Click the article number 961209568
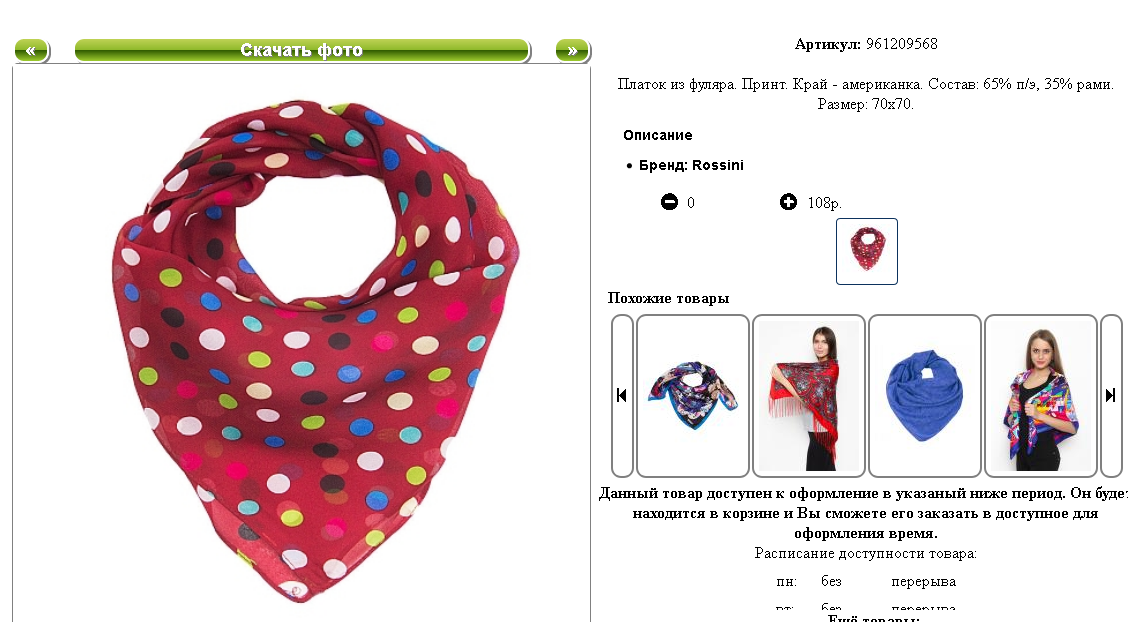 pyautogui.click(x=901, y=44)
